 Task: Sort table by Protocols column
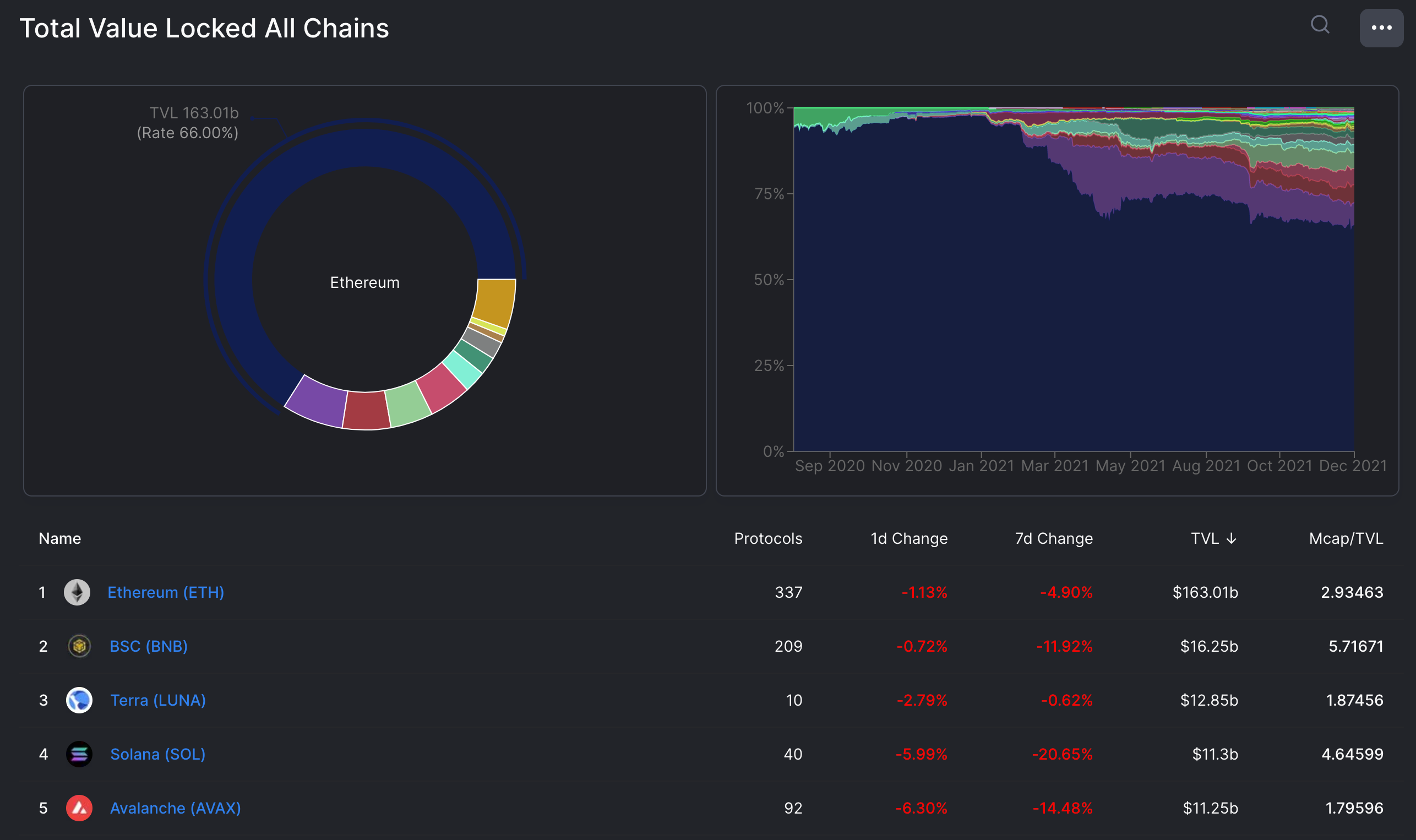pyautogui.click(x=768, y=538)
